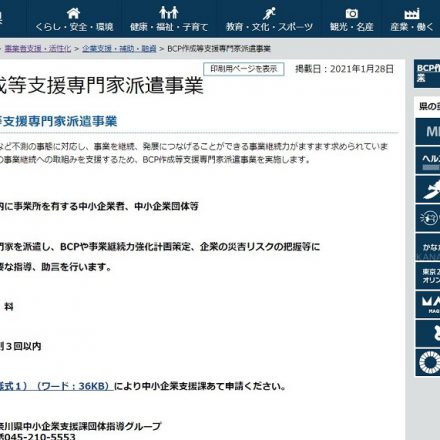This screenshot has height=440, width=440.
Task: Open the BCP sidebar heading box
Action: (x=427, y=74)
